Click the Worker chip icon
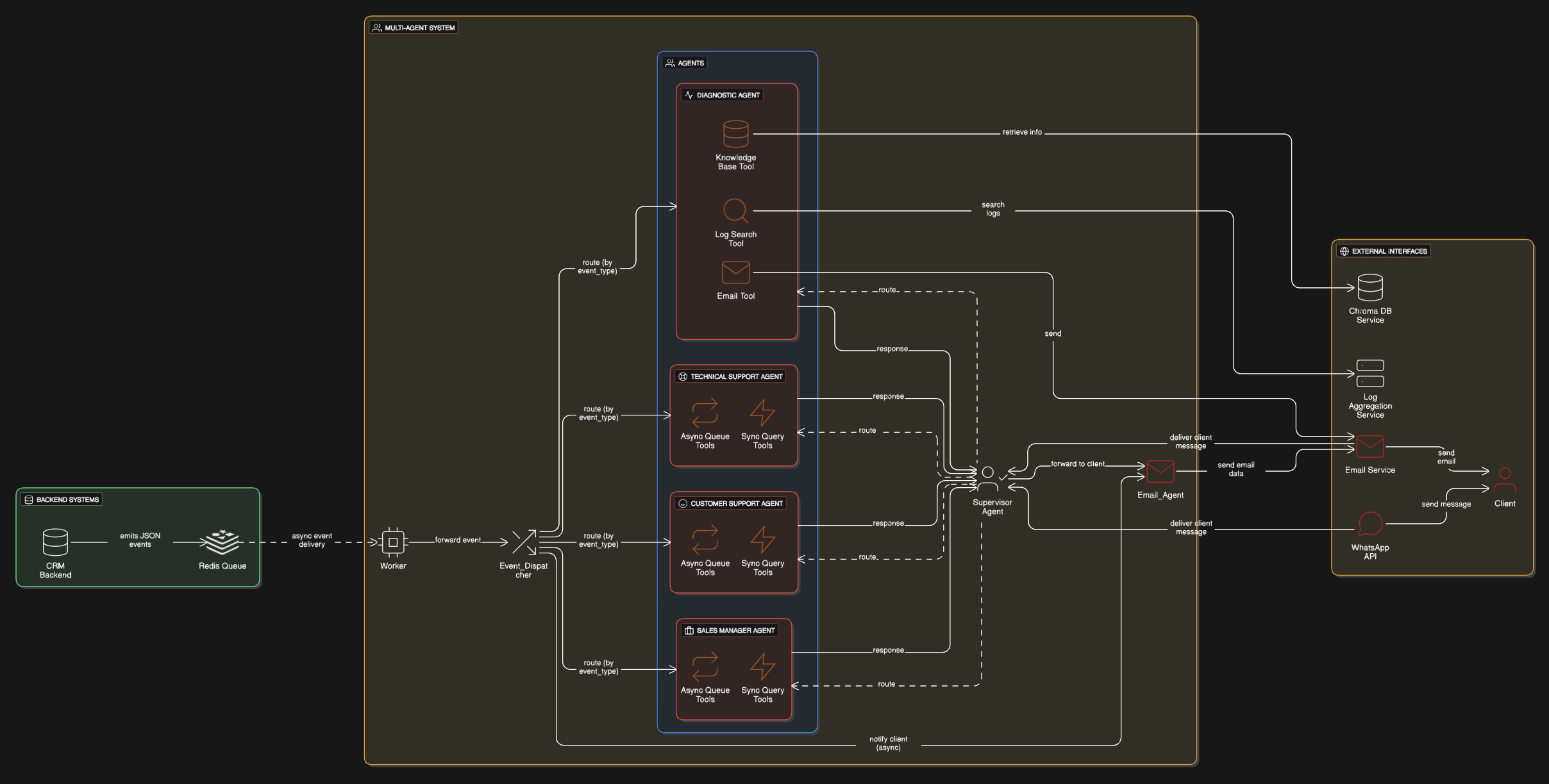This screenshot has width=1549, height=784. tap(393, 542)
